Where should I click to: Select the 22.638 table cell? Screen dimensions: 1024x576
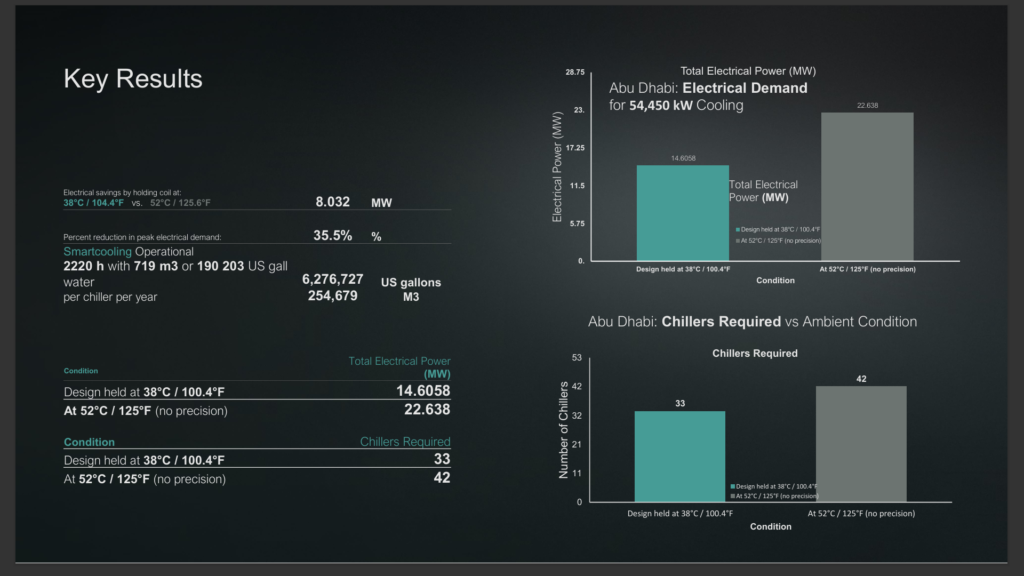[427, 409]
